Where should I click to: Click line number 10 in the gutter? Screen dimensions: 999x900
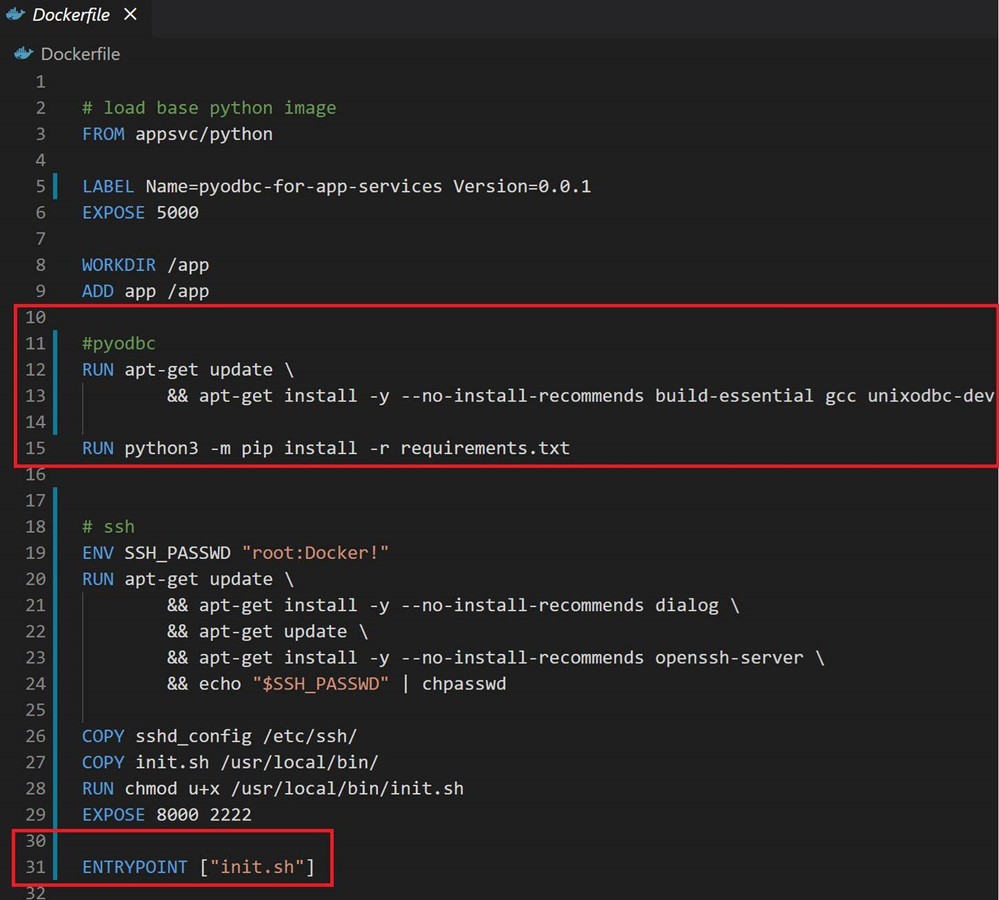pos(36,317)
